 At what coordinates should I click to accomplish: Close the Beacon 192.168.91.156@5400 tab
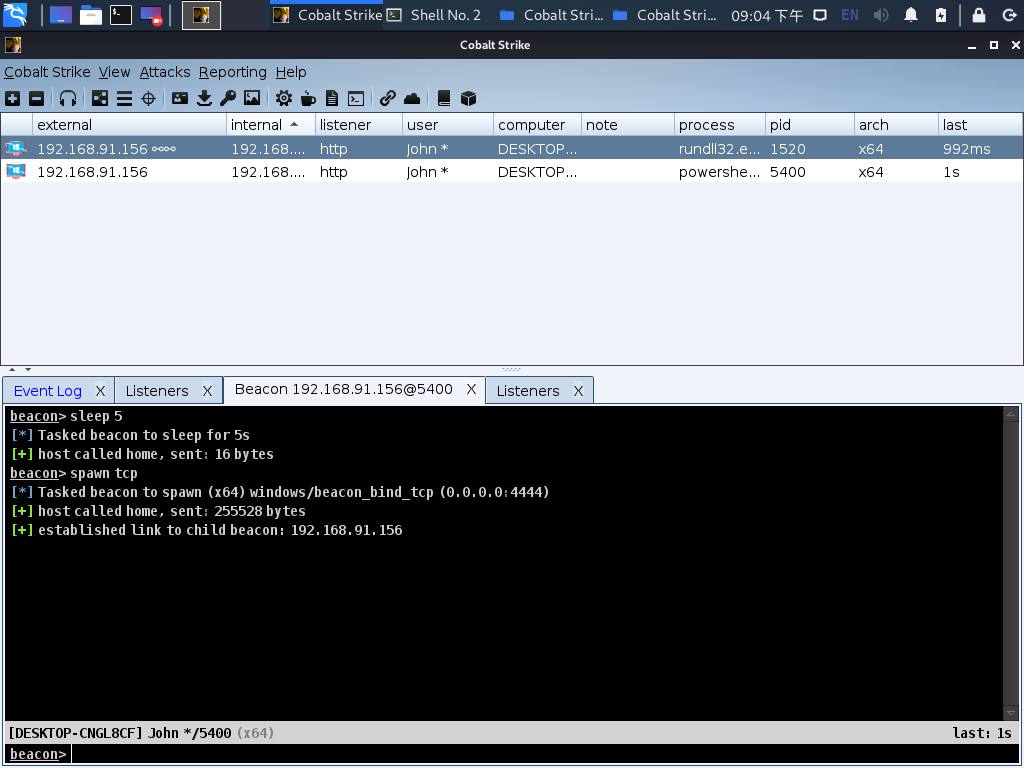click(471, 390)
